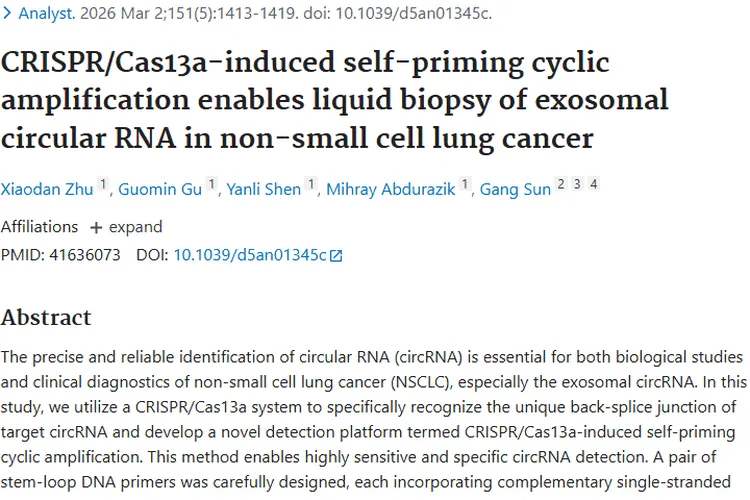Open author Xiaodan Zhu's link
This screenshot has width=750, height=500.
[47, 189]
